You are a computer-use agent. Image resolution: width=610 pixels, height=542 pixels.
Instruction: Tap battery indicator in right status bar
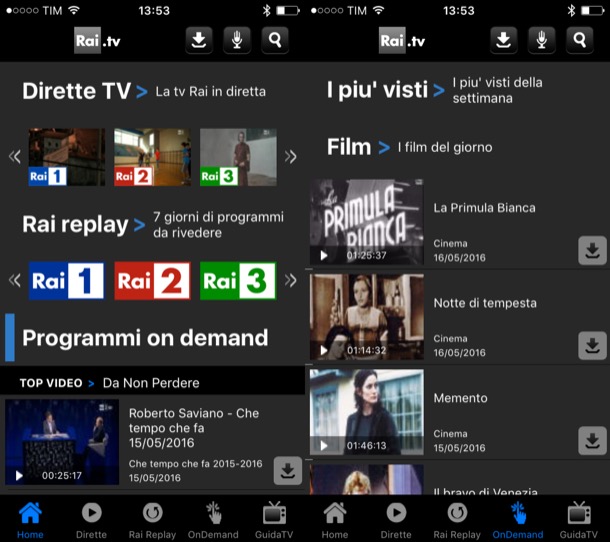[x=592, y=11]
